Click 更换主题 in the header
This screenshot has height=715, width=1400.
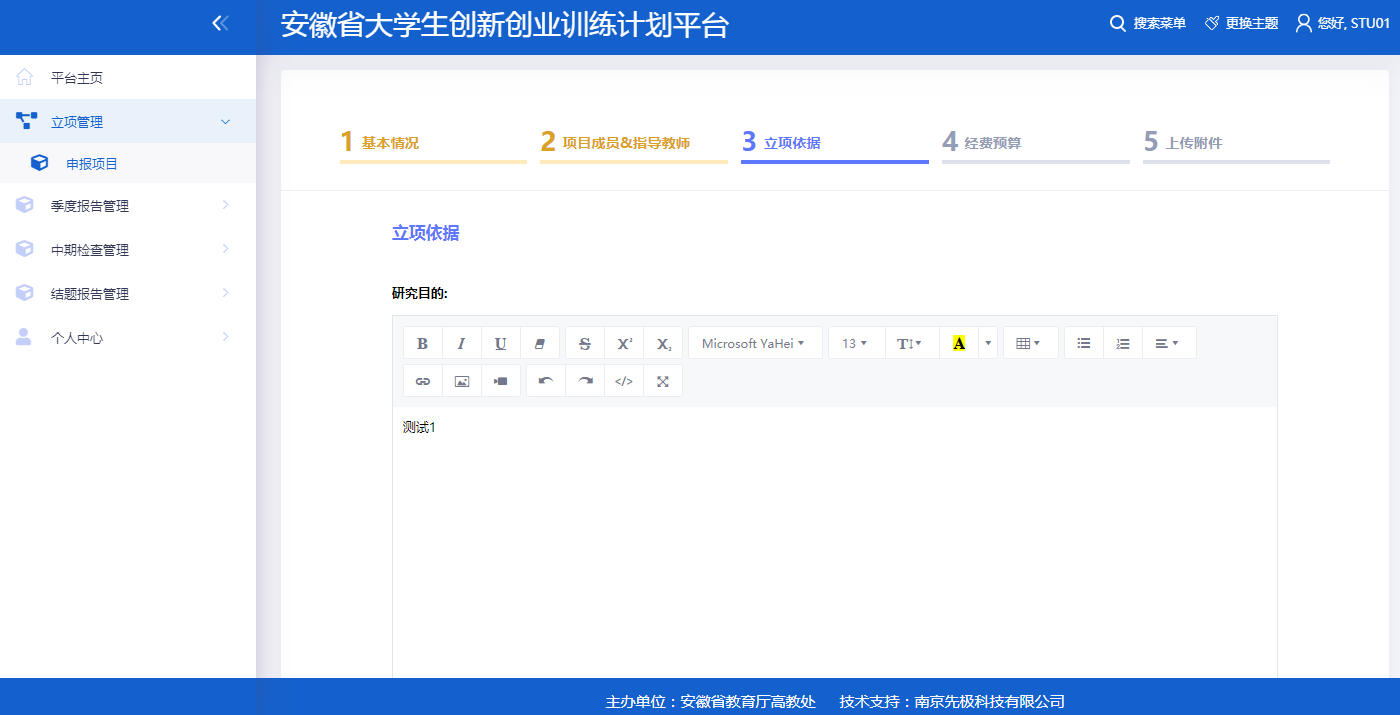pos(1242,23)
